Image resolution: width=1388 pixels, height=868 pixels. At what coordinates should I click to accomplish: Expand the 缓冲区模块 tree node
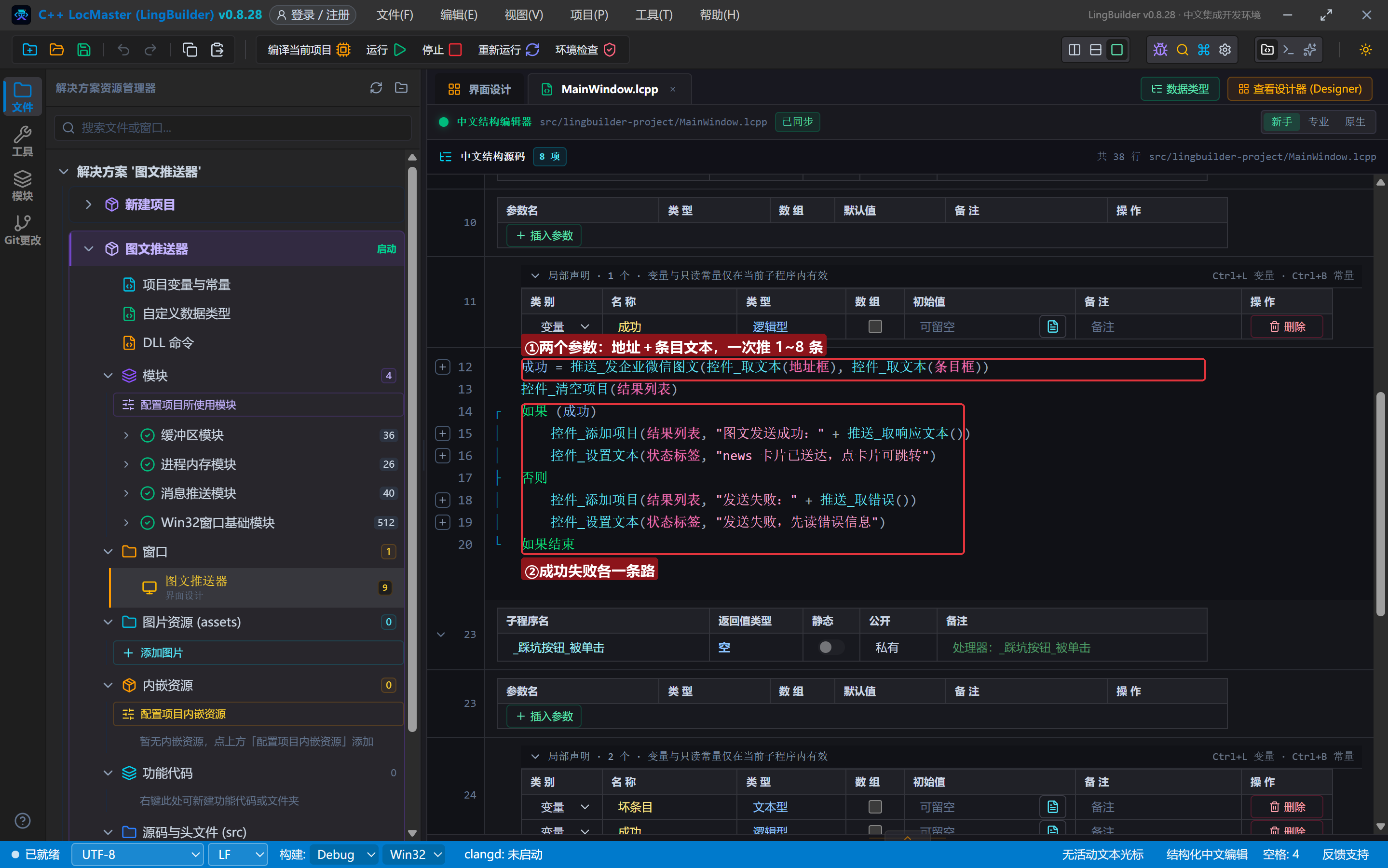126,435
